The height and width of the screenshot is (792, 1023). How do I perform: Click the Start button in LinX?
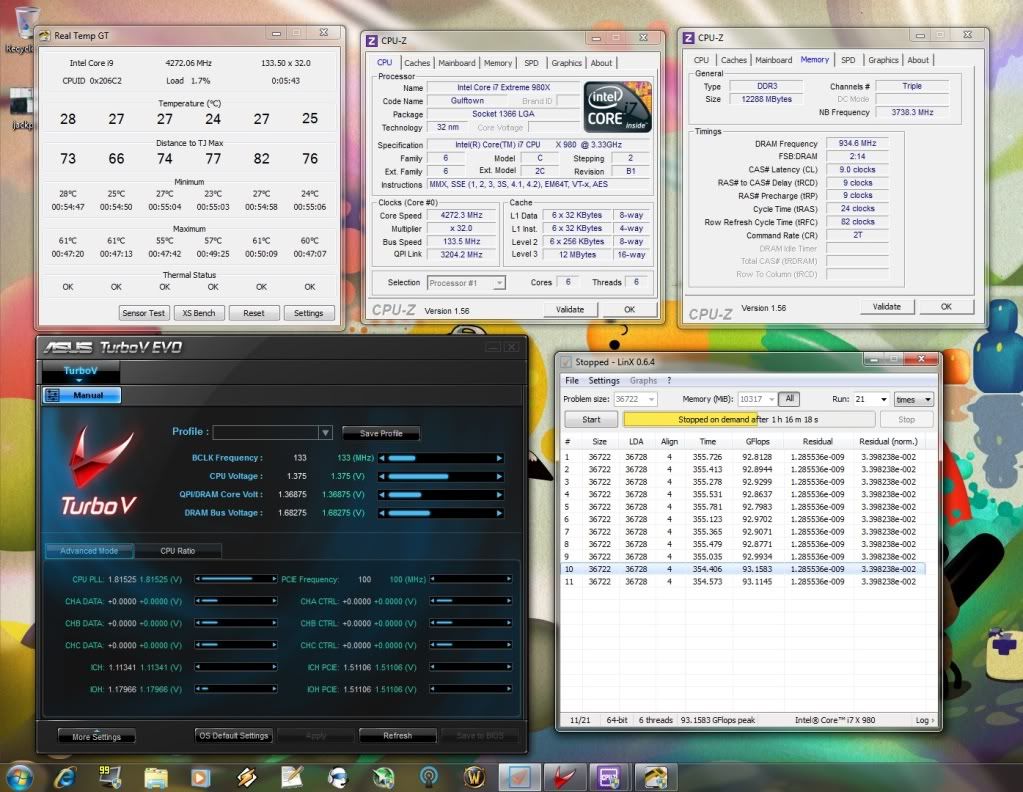591,419
